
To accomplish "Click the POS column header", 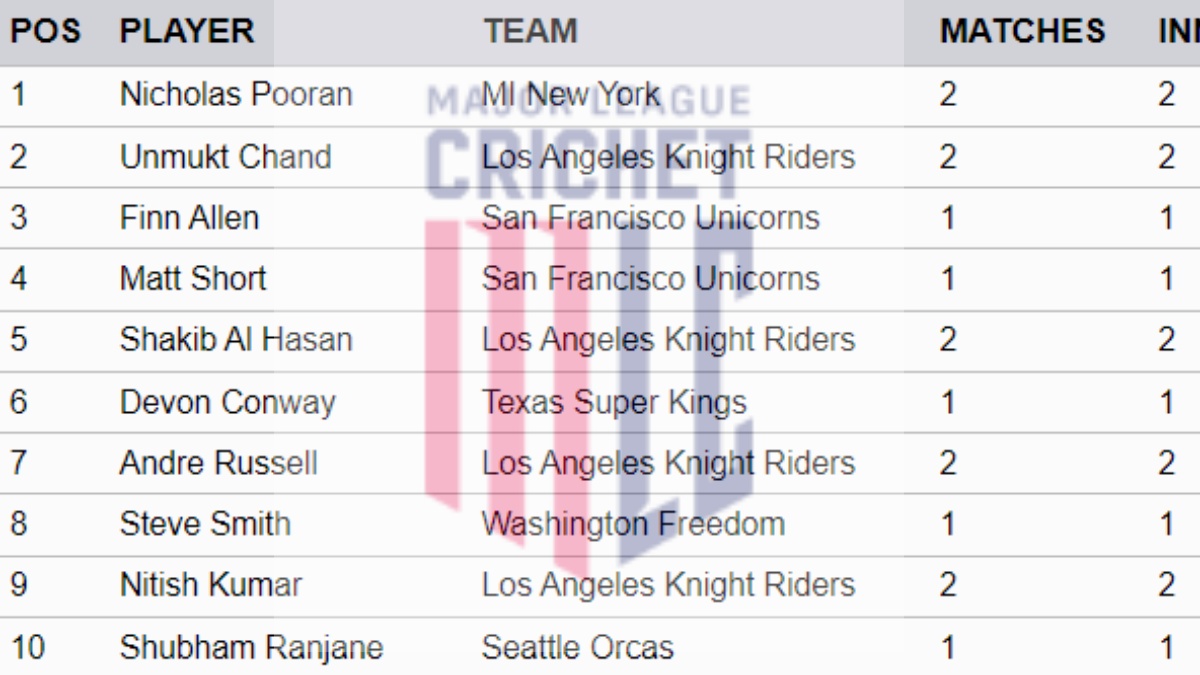I will 45,31.
